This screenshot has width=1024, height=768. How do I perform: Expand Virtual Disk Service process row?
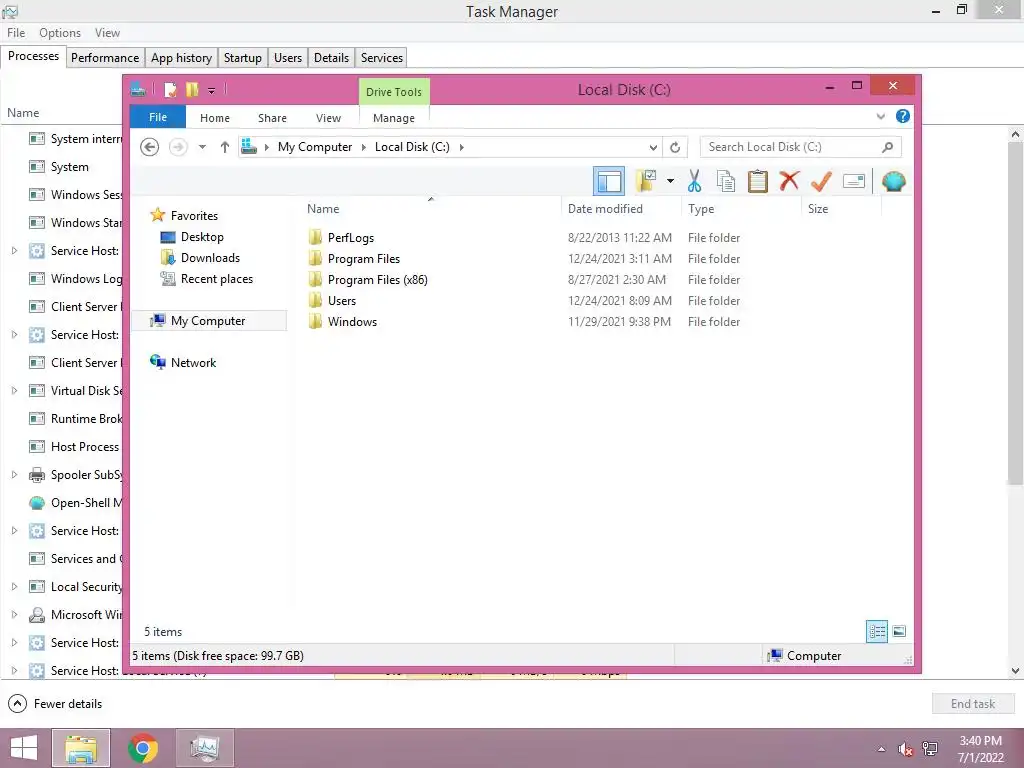click(x=14, y=391)
